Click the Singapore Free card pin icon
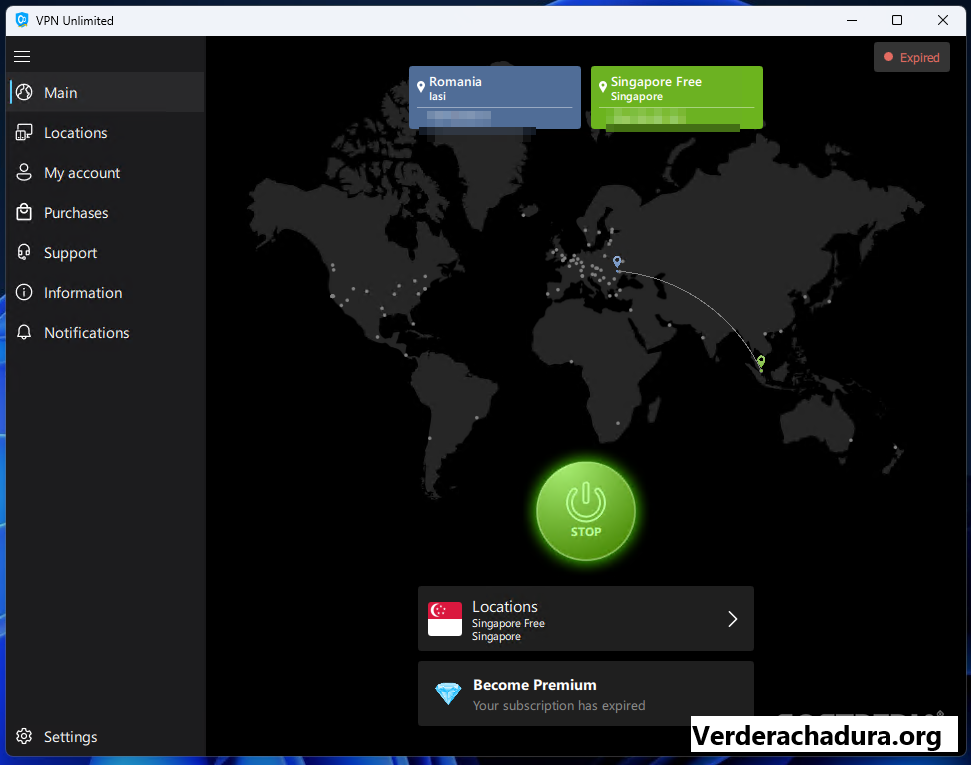The height and width of the screenshot is (765, 971). pos(603,87)
